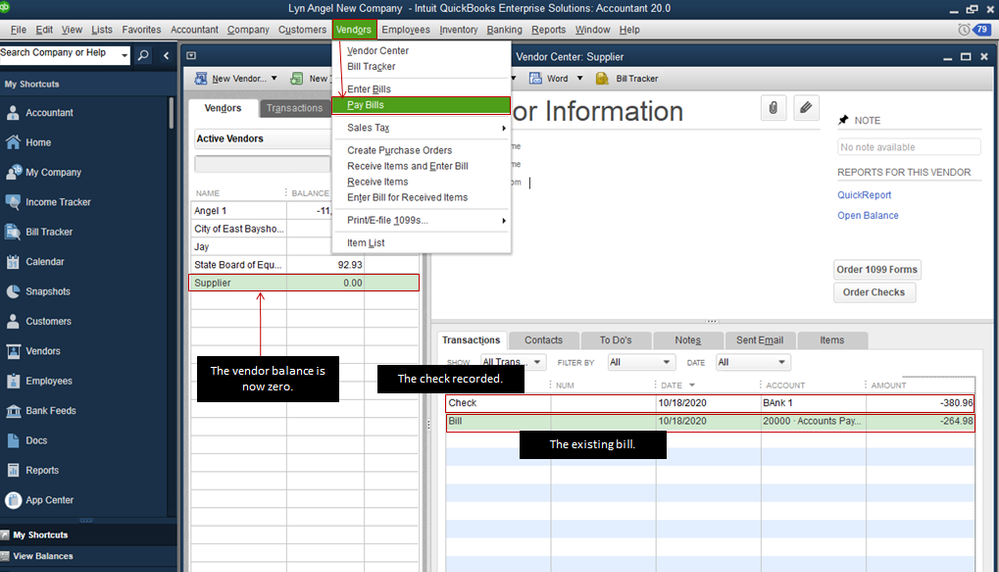Click the search magnifier icon
The image size is (999, 572).
[143, 55]
